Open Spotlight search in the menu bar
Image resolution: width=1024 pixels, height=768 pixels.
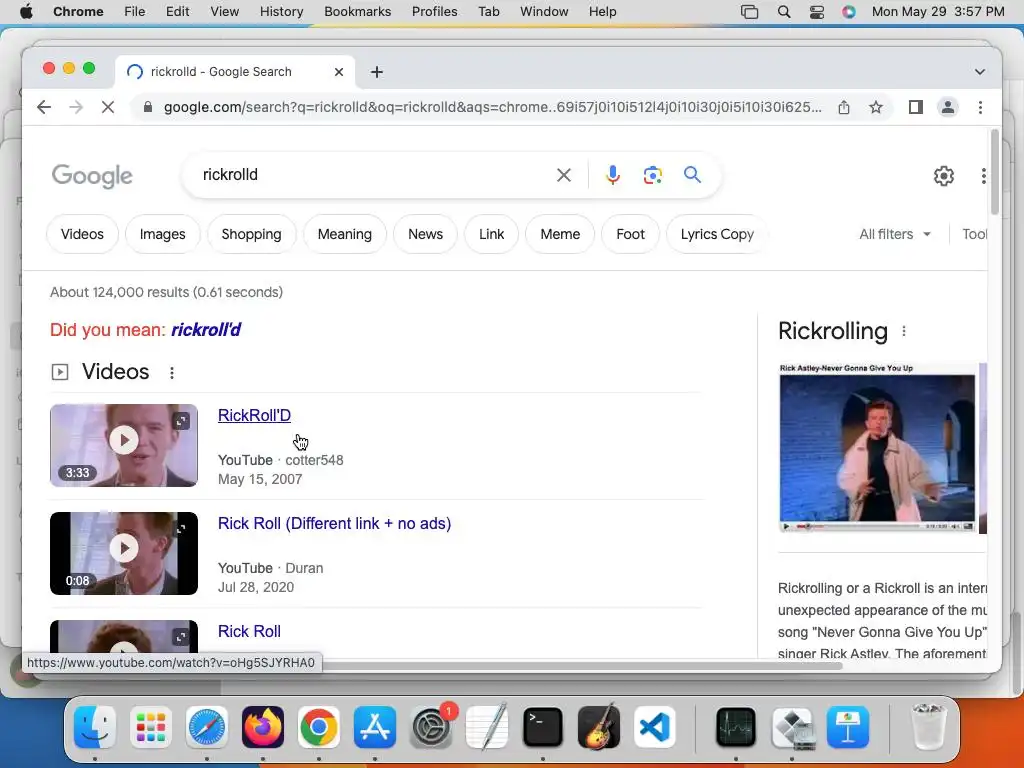[784, 12]
